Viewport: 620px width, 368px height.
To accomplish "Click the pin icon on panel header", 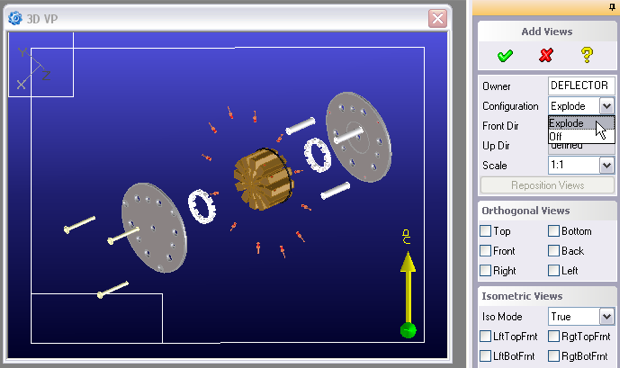I will 612,7.
